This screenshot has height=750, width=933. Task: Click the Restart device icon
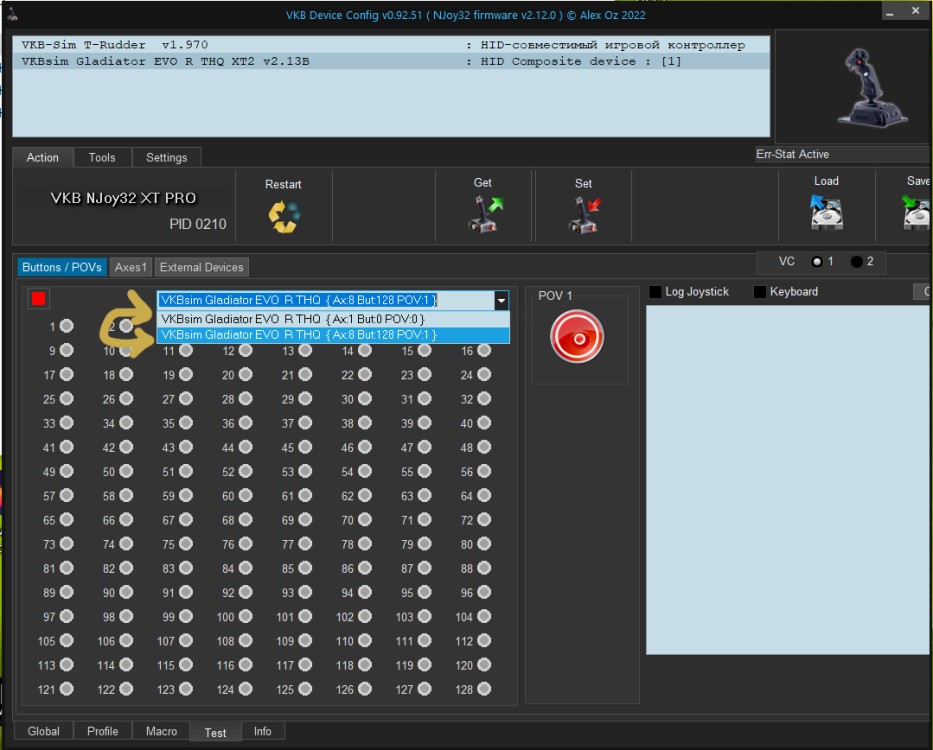click(x=283, y=216)
